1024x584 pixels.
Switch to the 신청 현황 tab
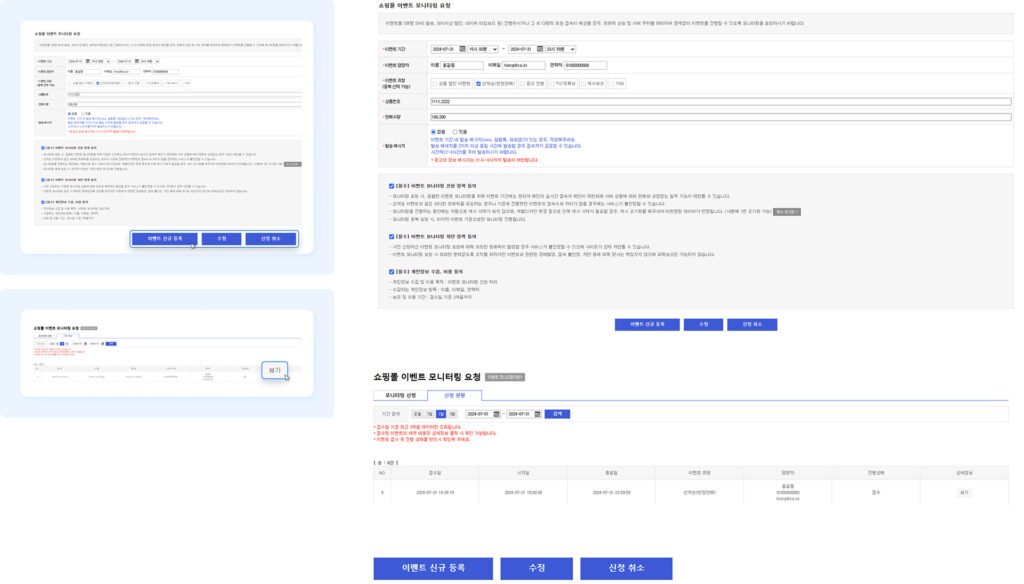tap(455, 396)
